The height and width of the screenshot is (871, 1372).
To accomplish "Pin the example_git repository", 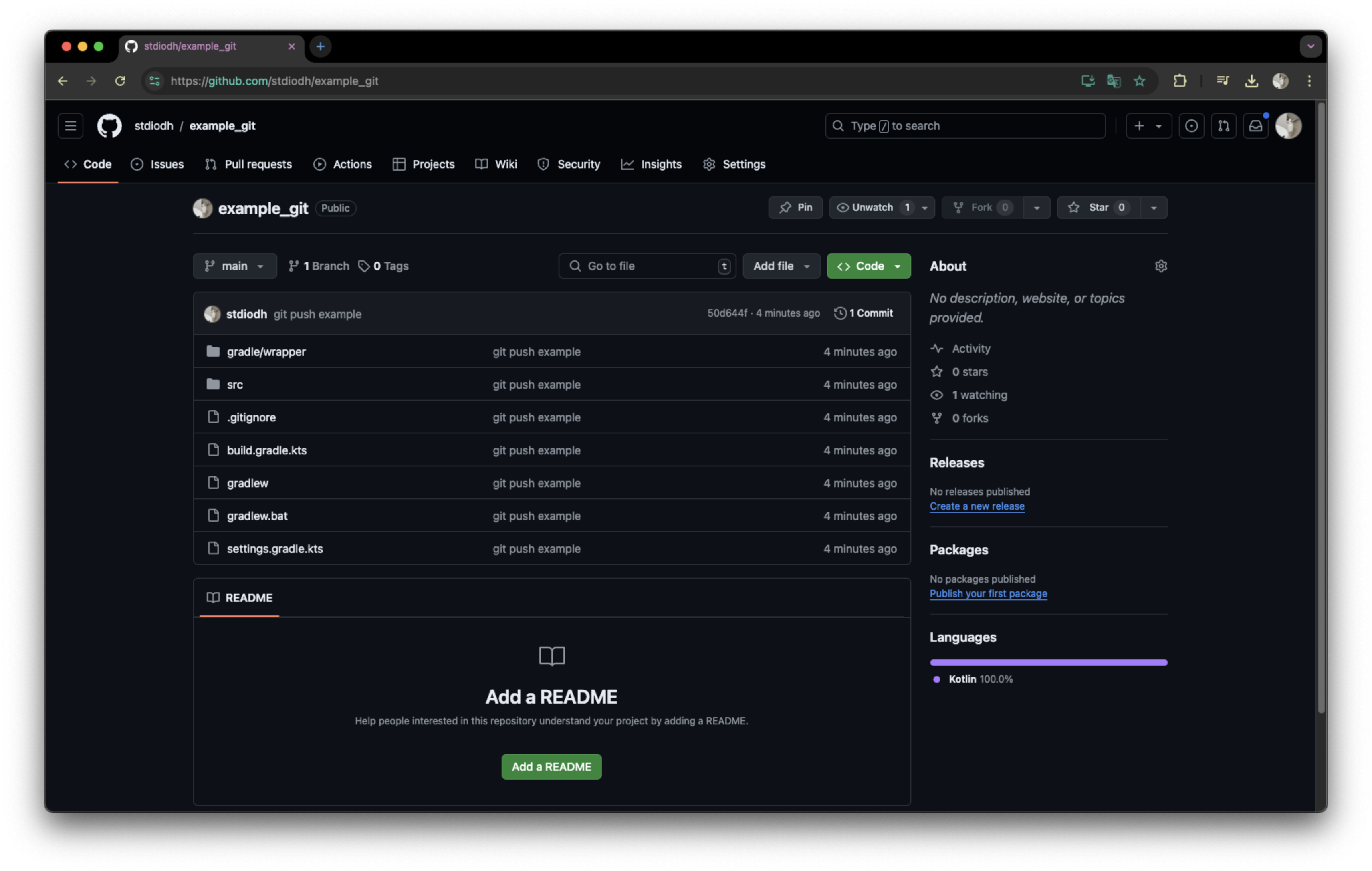I will [795, 208].
